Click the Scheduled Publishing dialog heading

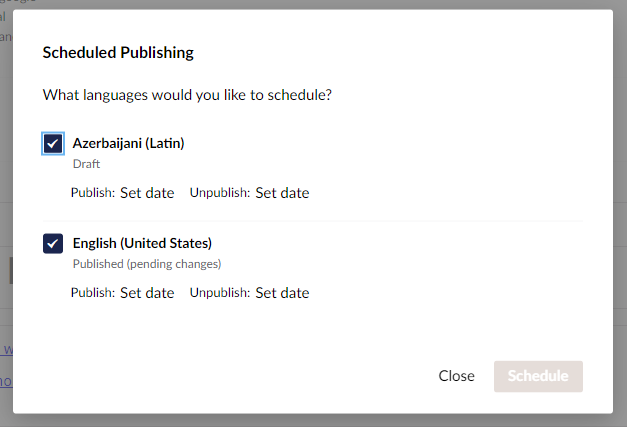tap(118, 52)
